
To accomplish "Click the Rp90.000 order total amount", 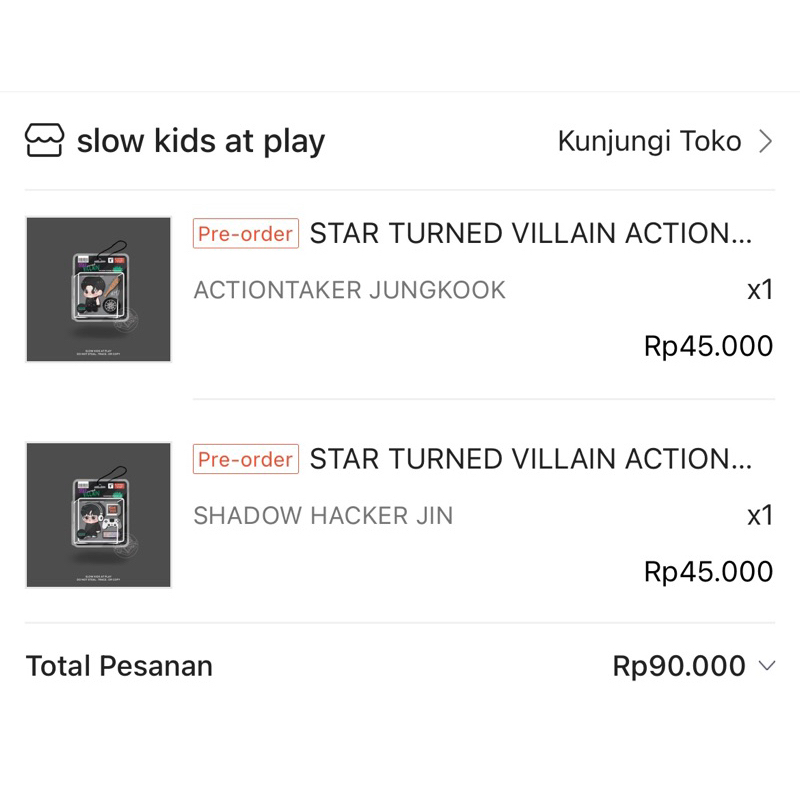I will 679,666.
